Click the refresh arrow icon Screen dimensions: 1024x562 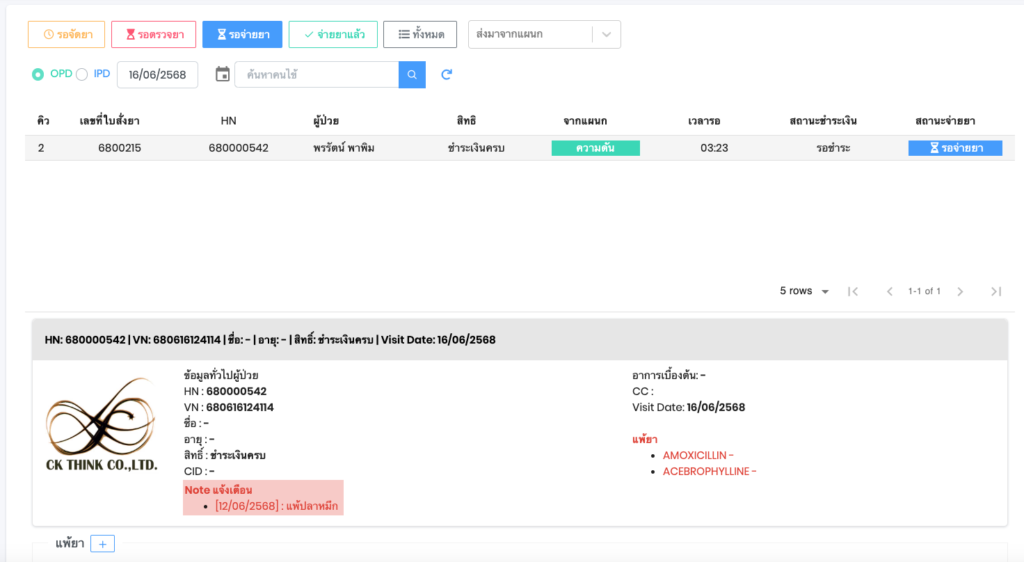[x=447, y=75]
